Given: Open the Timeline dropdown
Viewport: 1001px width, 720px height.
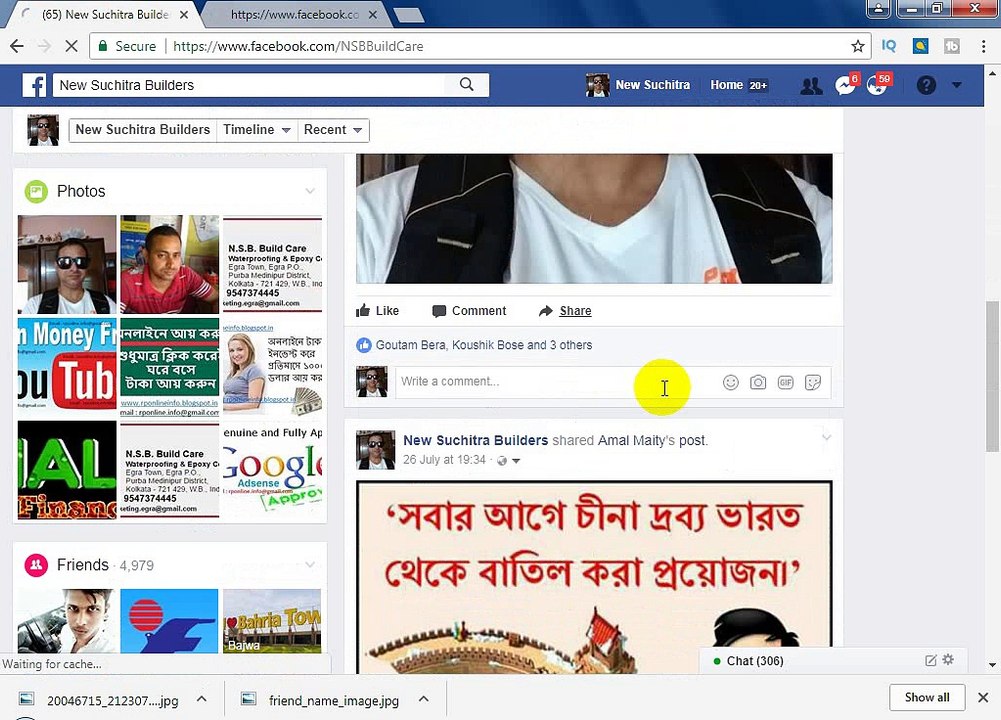Looking at the screenshot, I should coord(257,130).
